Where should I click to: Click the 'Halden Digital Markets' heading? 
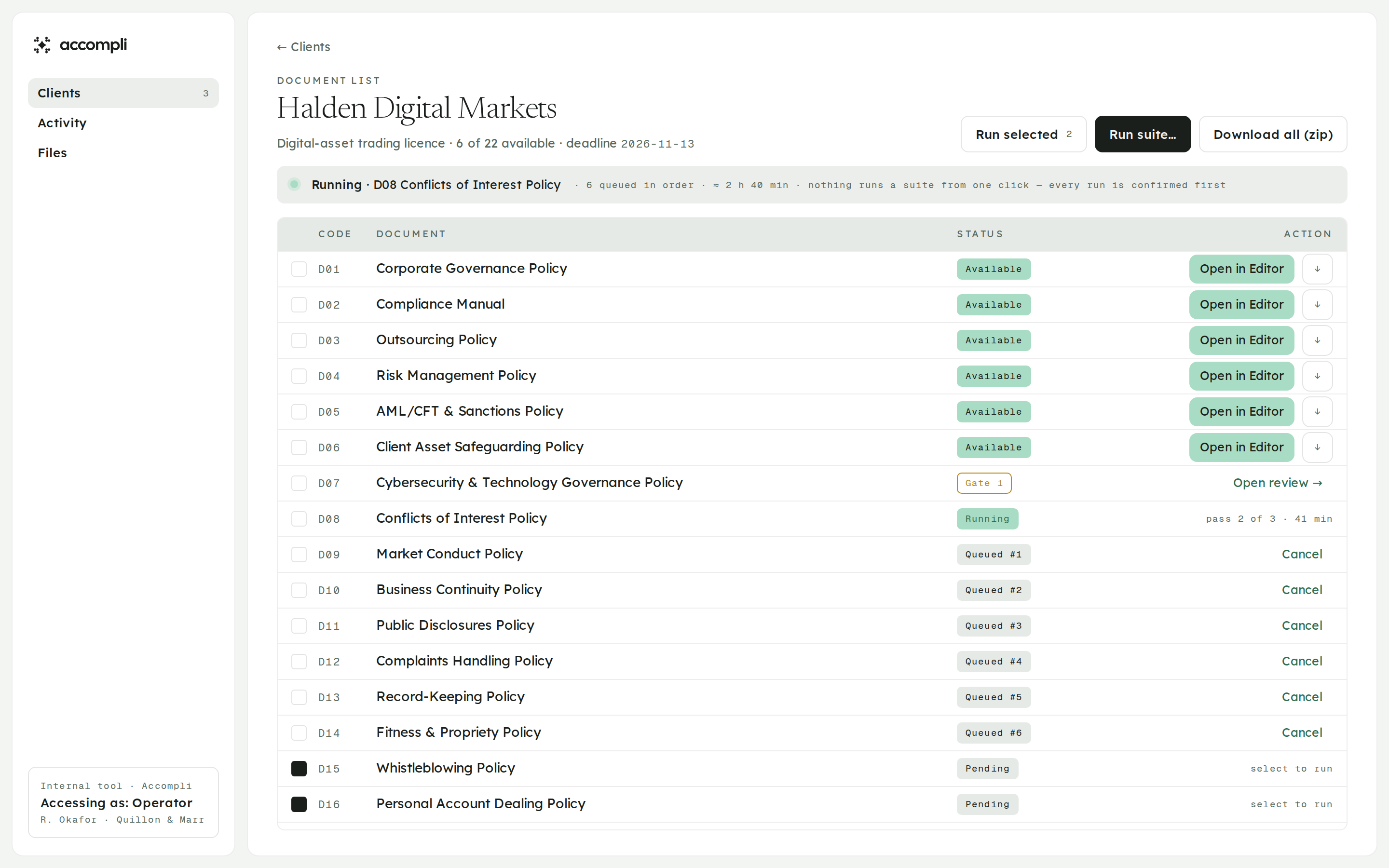(x=417, y=108)
